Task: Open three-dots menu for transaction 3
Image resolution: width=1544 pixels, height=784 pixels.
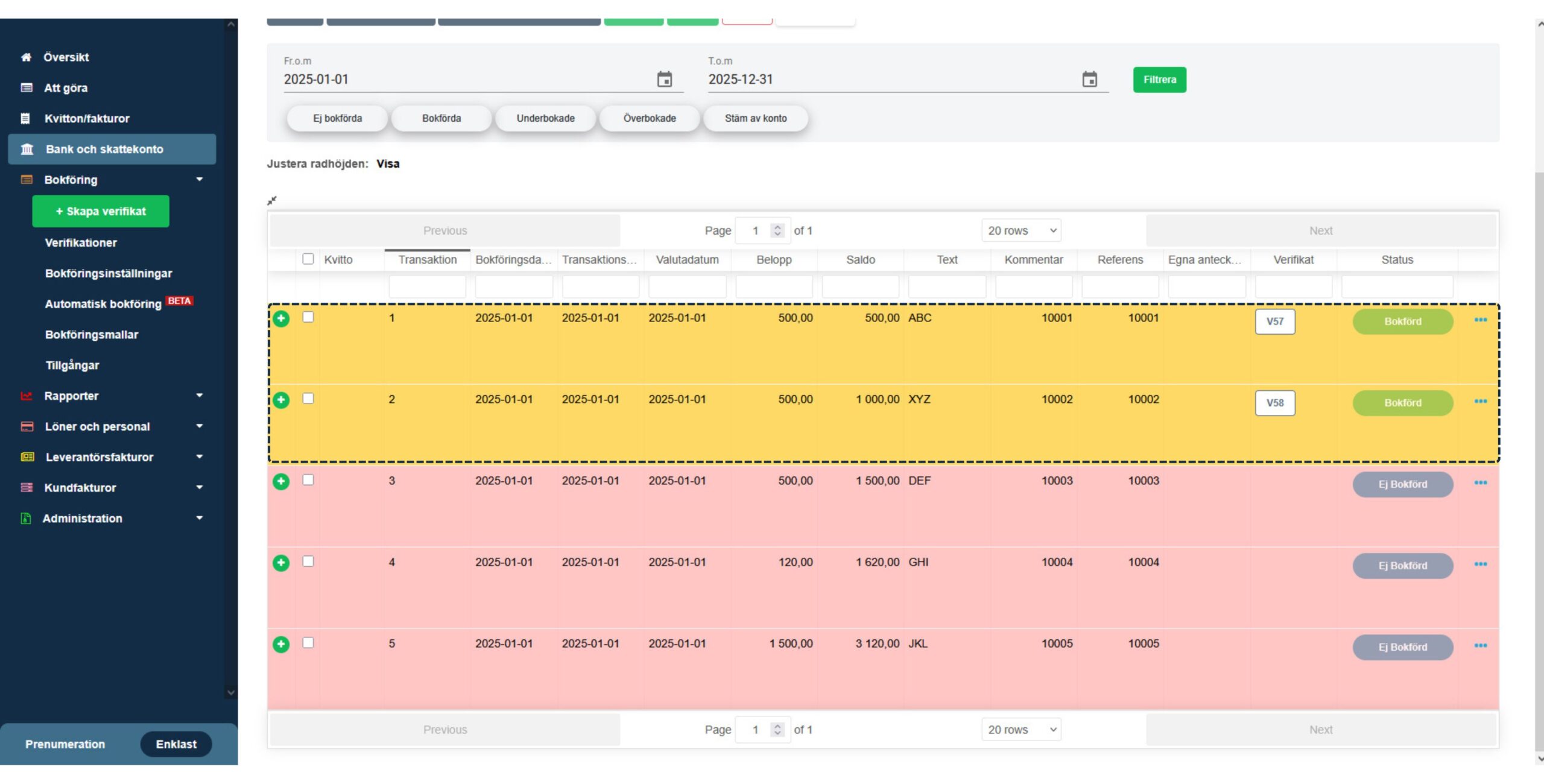Action: click(x=1481, y=483)
